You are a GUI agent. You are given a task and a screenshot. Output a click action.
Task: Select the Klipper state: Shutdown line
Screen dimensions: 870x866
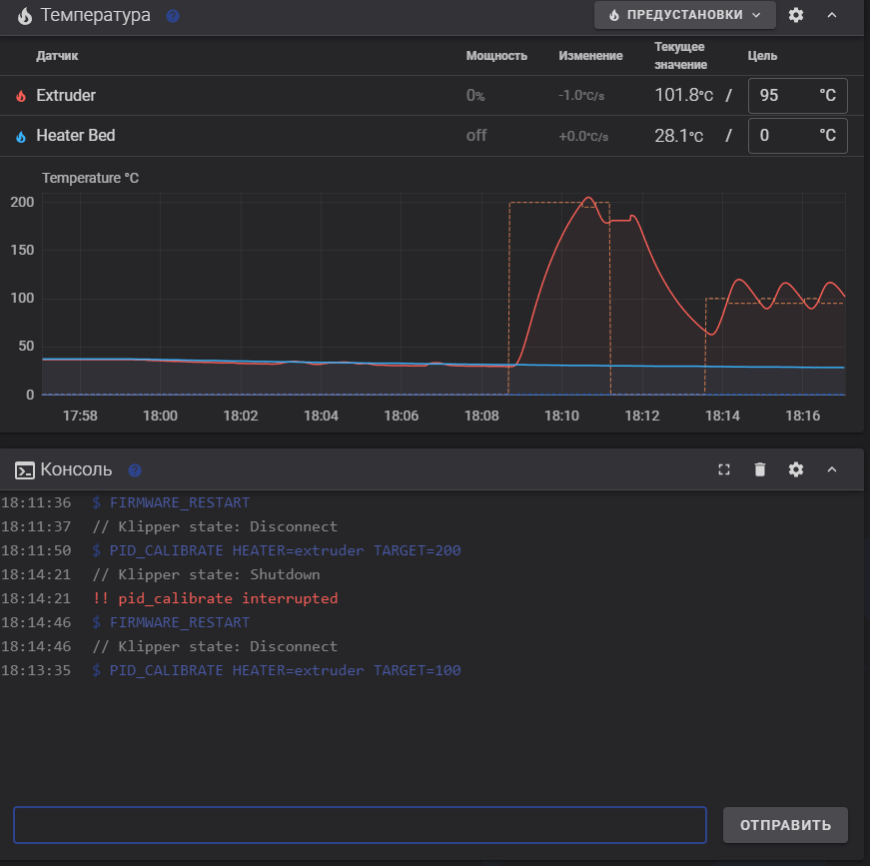click(206, 574)
